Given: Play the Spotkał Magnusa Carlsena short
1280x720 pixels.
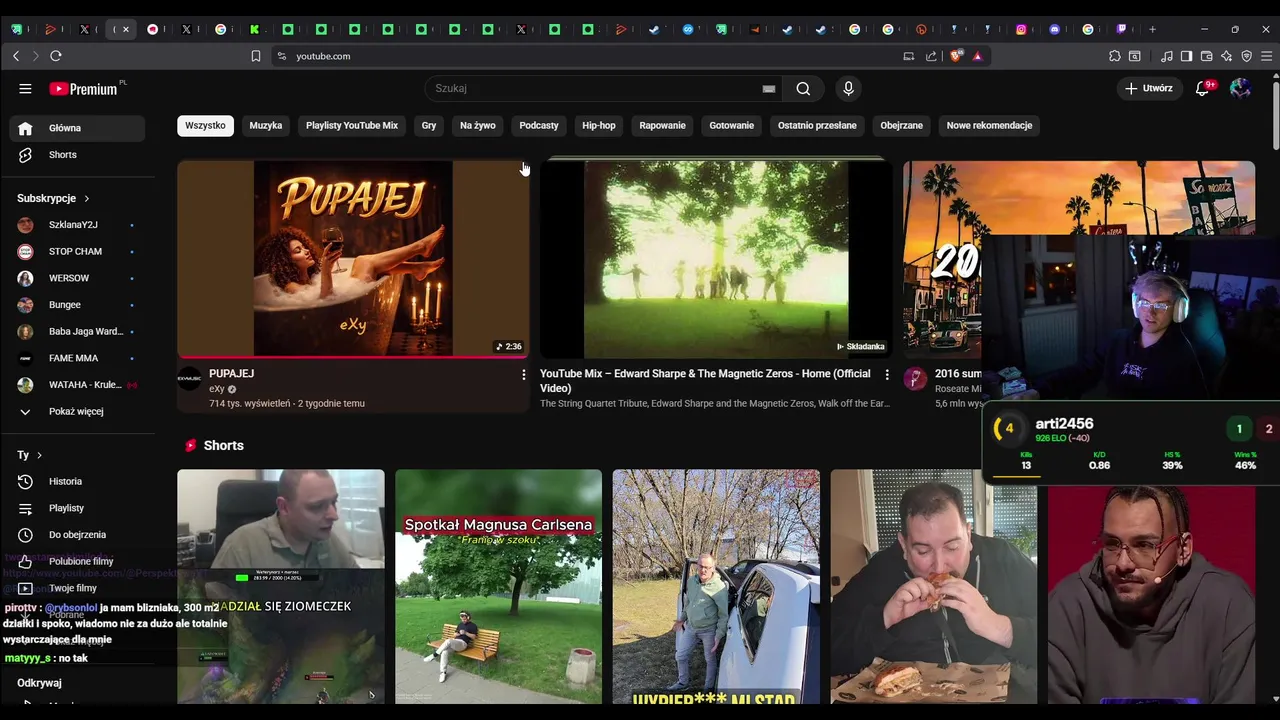Looking at the screenshot, I should coord(498,587).
